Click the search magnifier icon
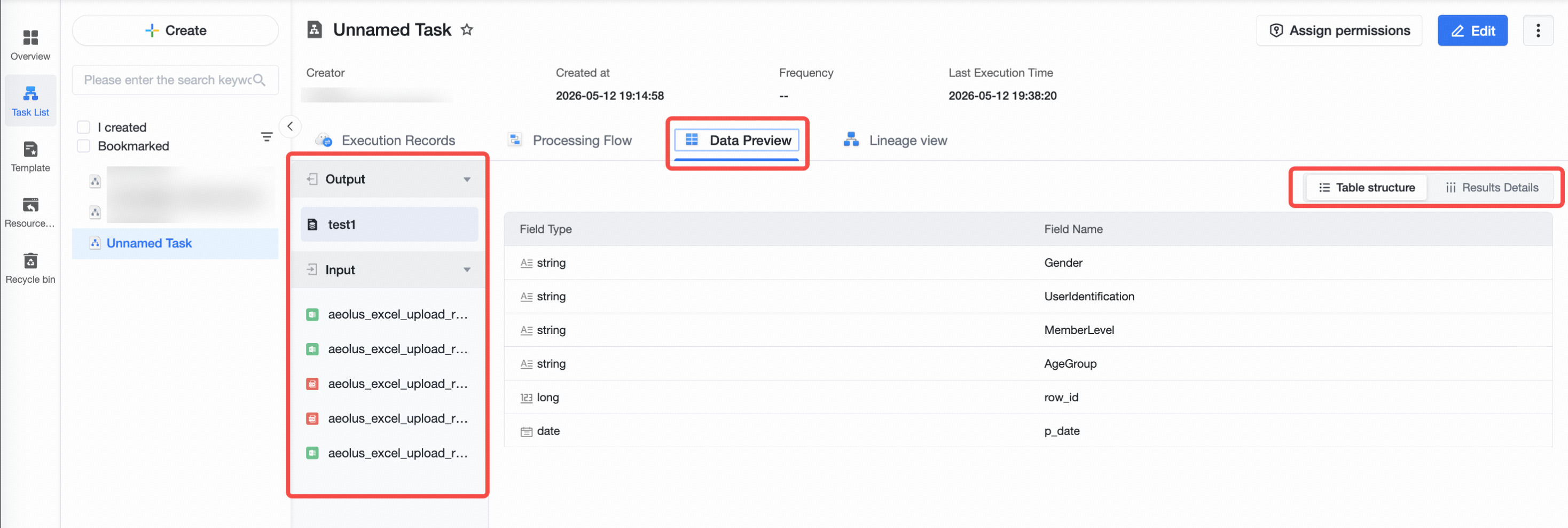Image resolution: width=1568 pixels, height=528 pixels. click(260, 80)
